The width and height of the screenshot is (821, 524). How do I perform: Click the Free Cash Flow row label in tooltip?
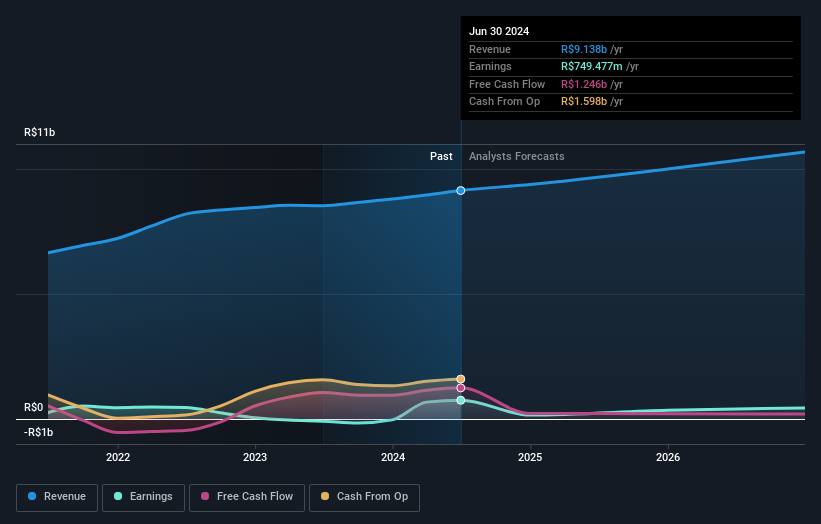point(507,84)
